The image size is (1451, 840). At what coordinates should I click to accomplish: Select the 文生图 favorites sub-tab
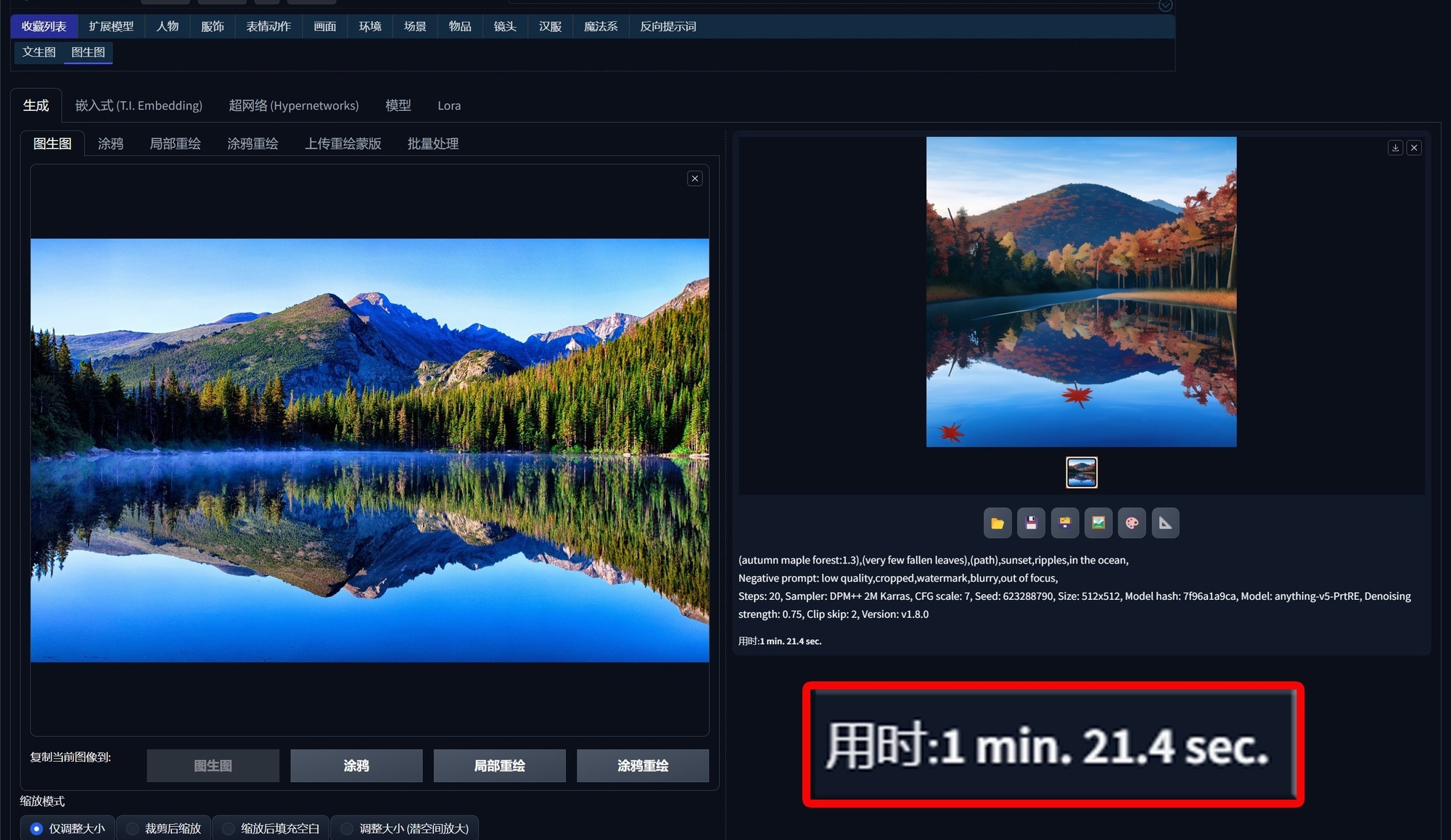tap(39, 52)
